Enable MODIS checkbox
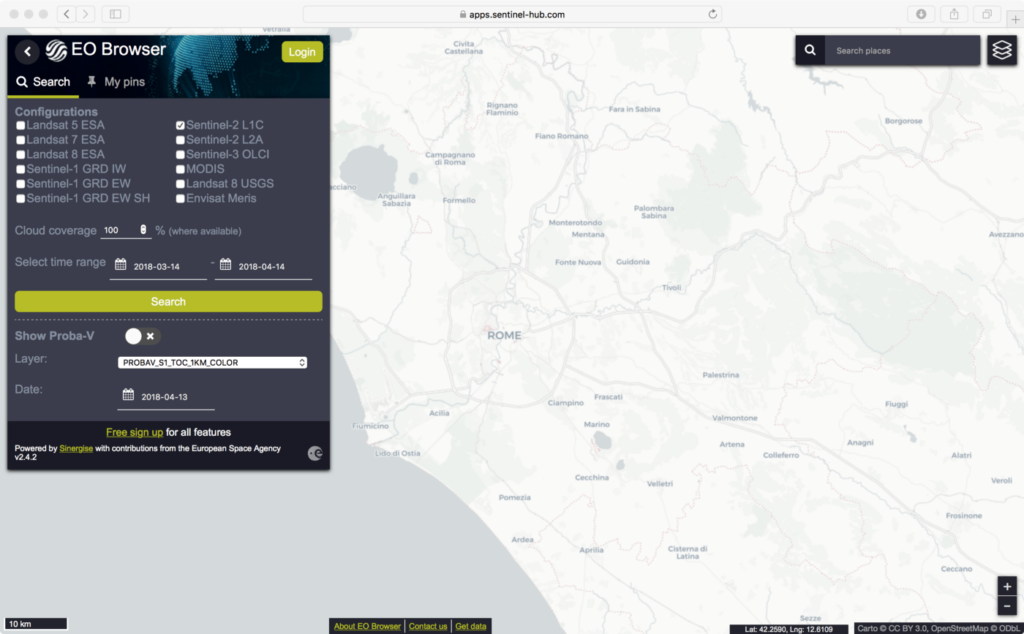Viewport: 1024px width, 634px height. [x=180, y=169]
